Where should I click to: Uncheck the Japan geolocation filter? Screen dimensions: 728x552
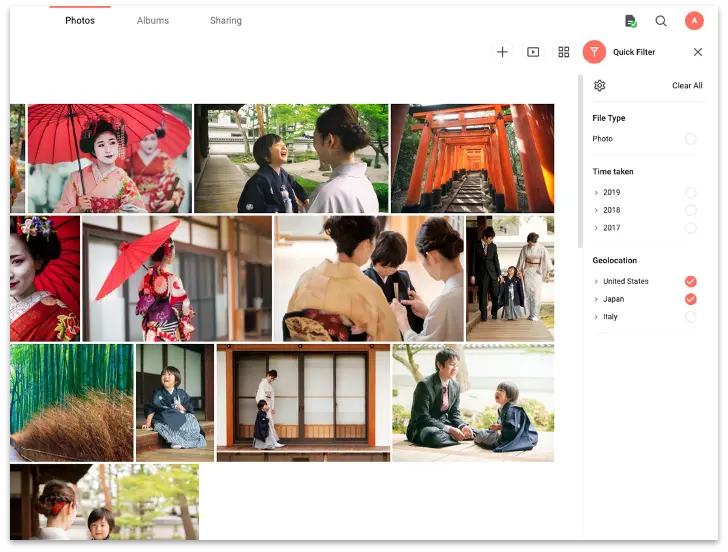690,299
